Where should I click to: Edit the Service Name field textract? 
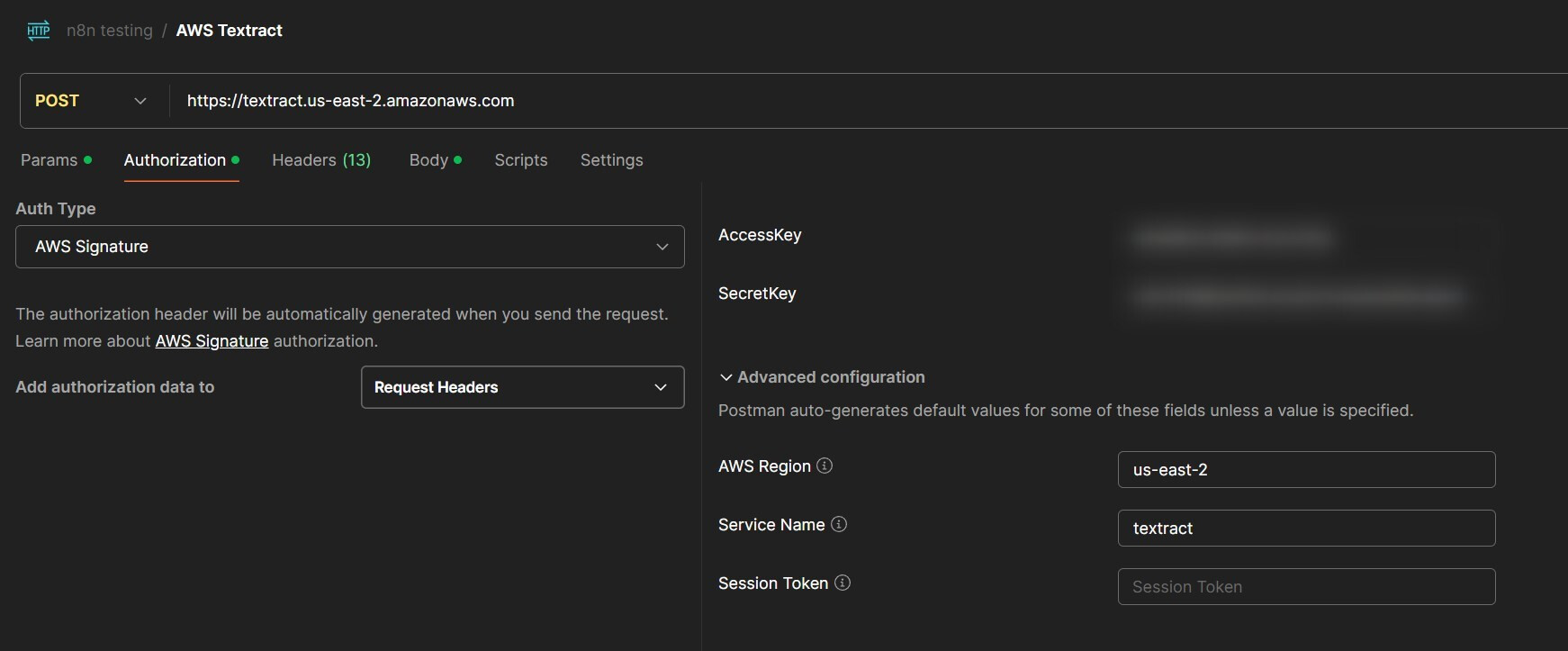coord(1307,529)
